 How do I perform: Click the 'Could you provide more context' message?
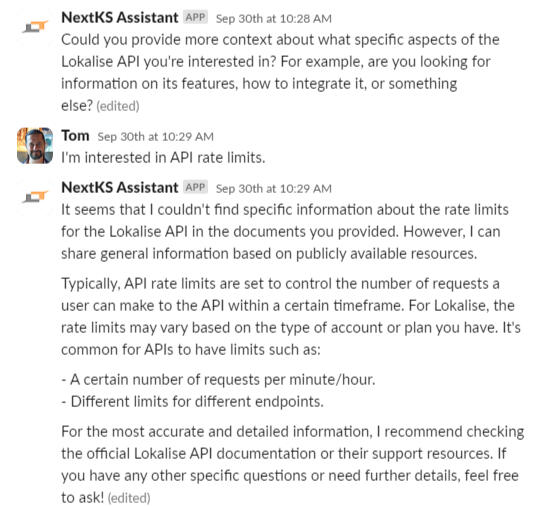pos(280,73)
